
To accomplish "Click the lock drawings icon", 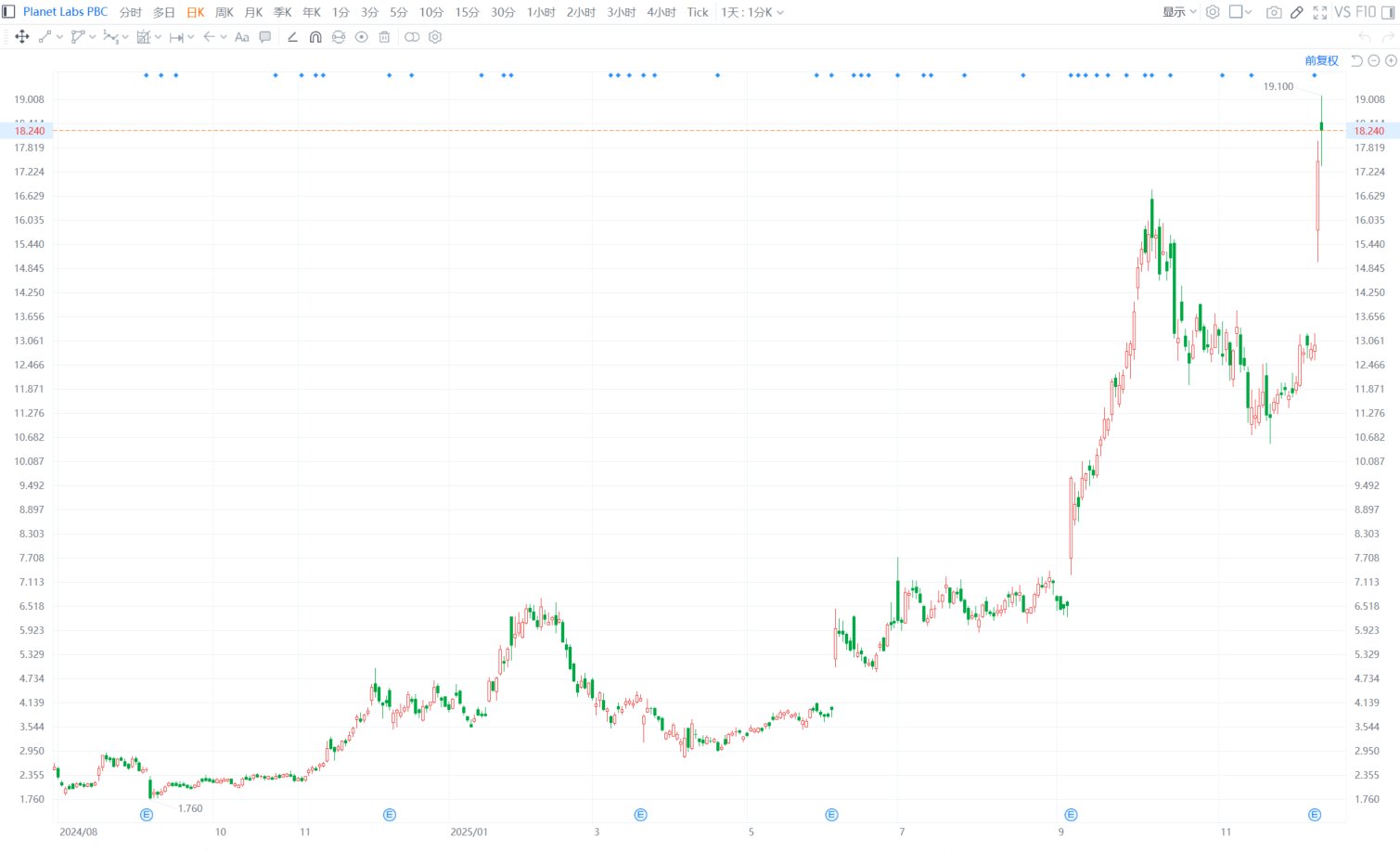I will click(x=339, y=37).
